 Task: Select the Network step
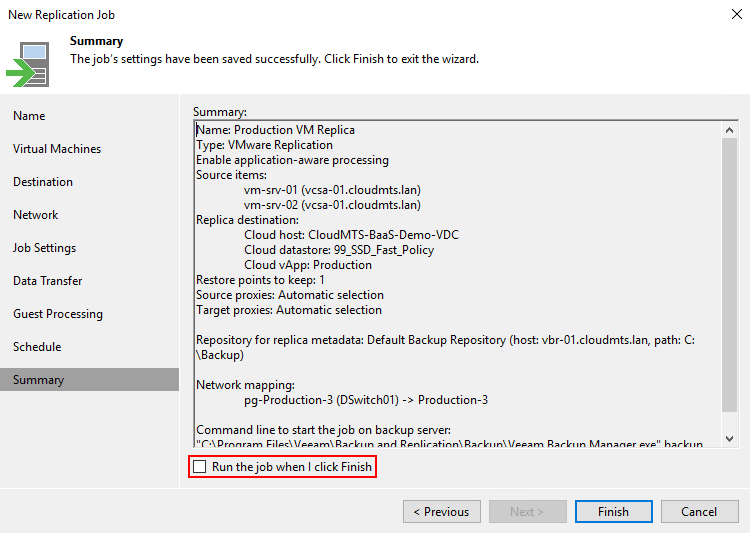pyautogui.click(x=36, y=215)
